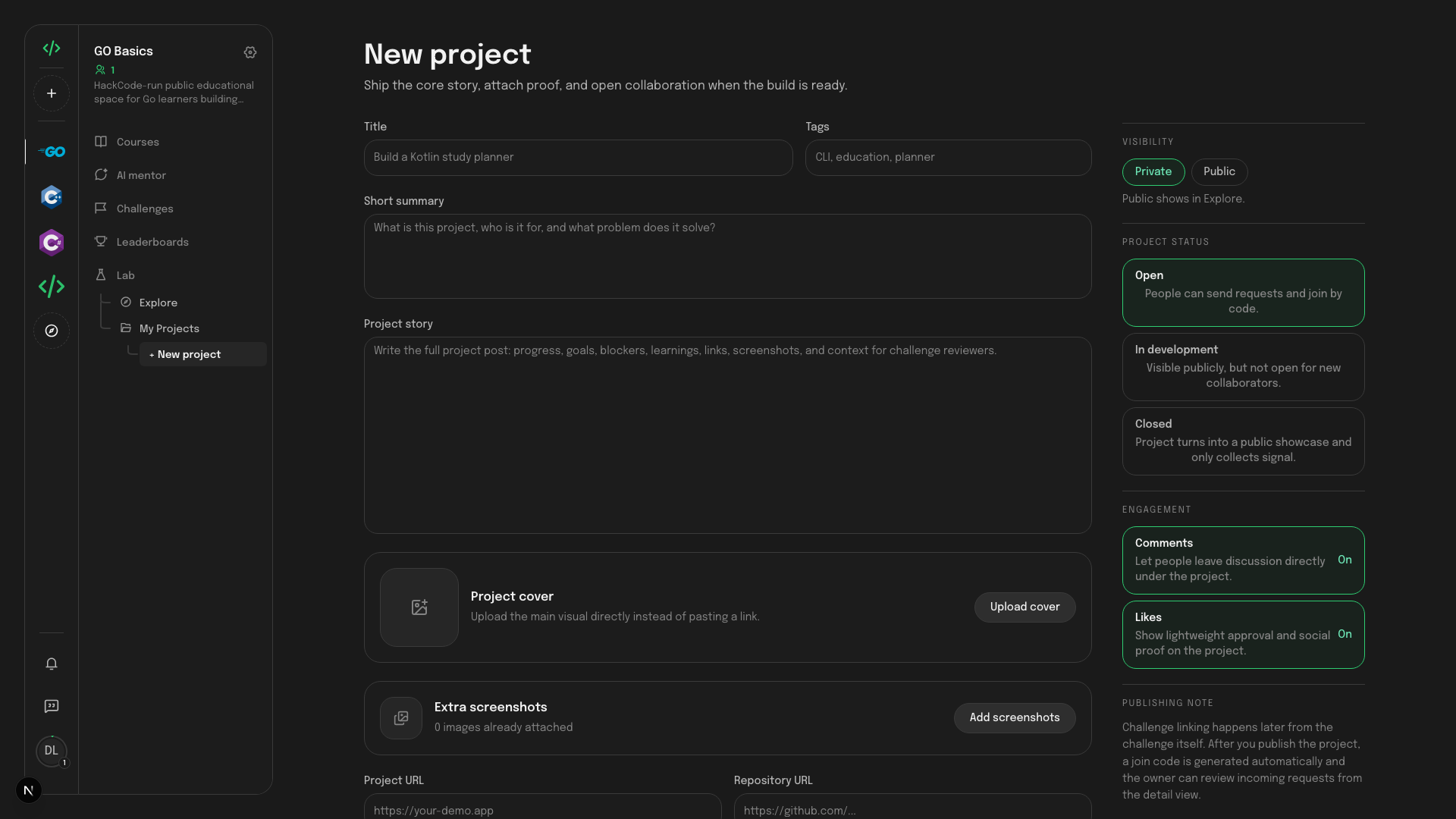This screenshot has width=1456, height=819.
Task: Open the messages chat icon
Action: point(52,707)
